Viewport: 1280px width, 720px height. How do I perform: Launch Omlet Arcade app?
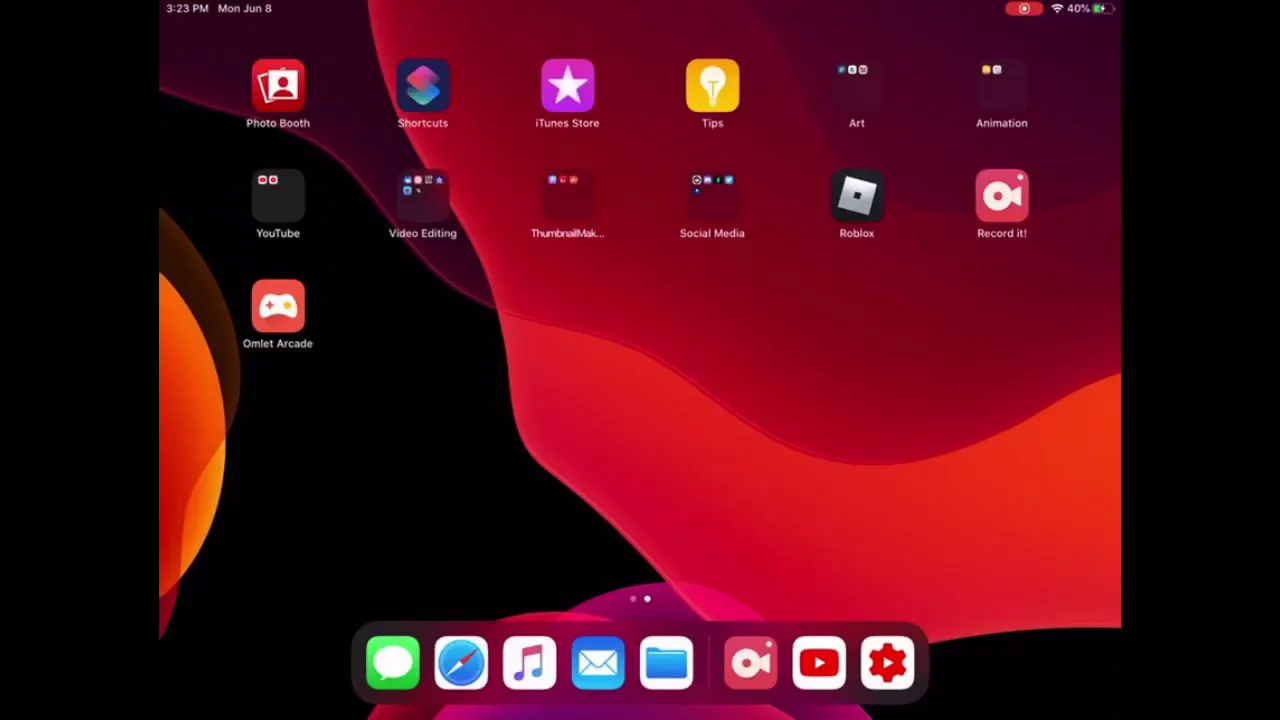pos(278,306)
